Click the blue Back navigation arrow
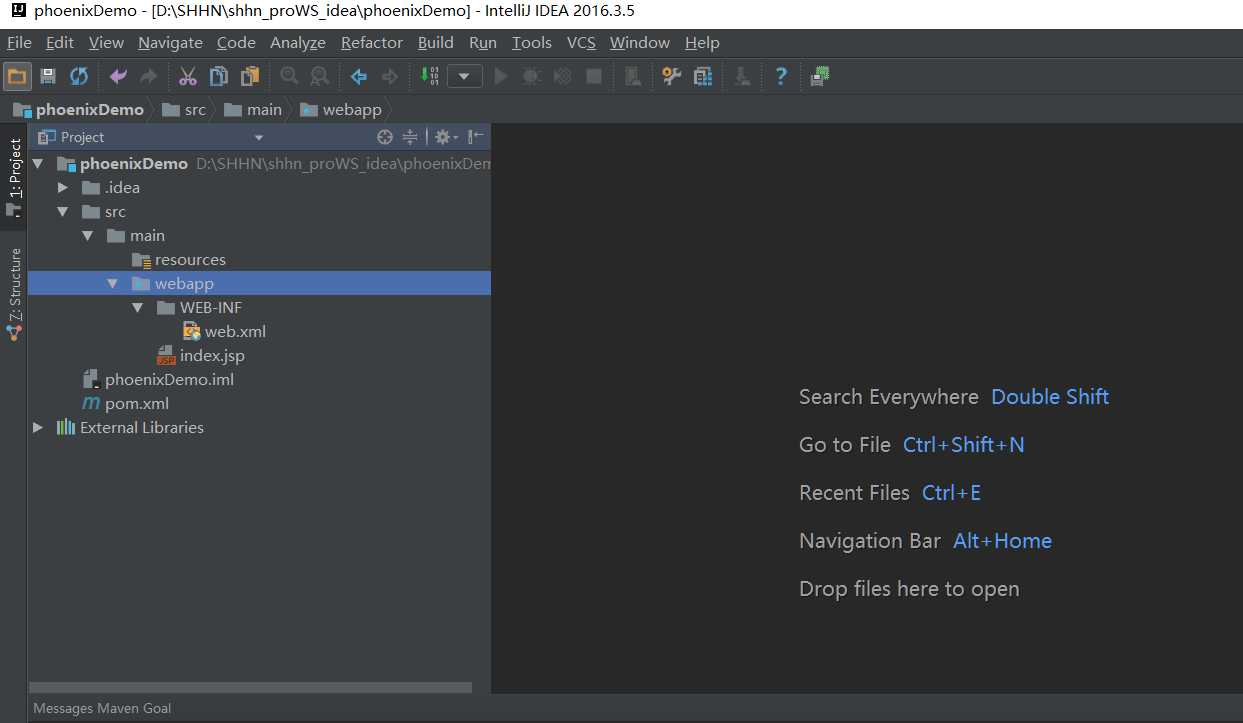This screenshot has height=723, width=1243. click(359, 76)
